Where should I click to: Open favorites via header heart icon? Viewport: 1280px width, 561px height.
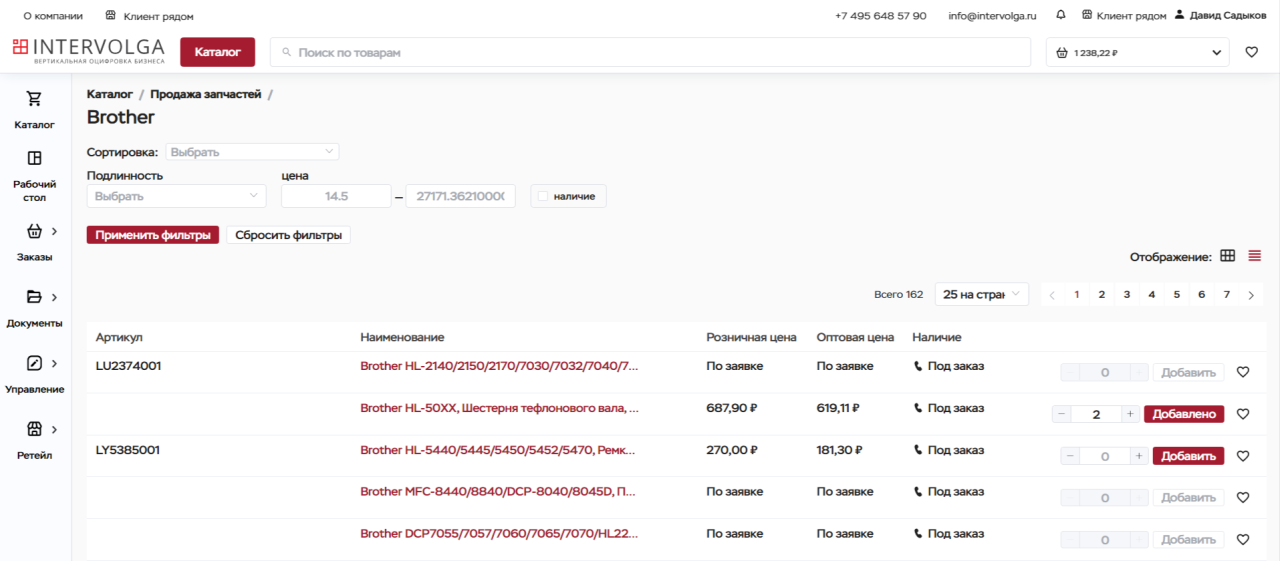click(1251, 53)
